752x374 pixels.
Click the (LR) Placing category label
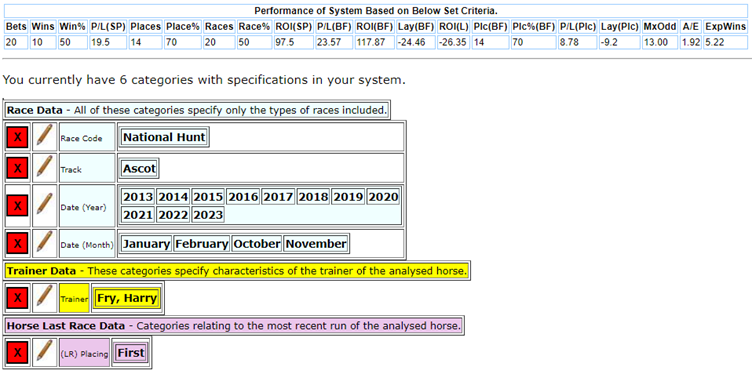point(84,353)
